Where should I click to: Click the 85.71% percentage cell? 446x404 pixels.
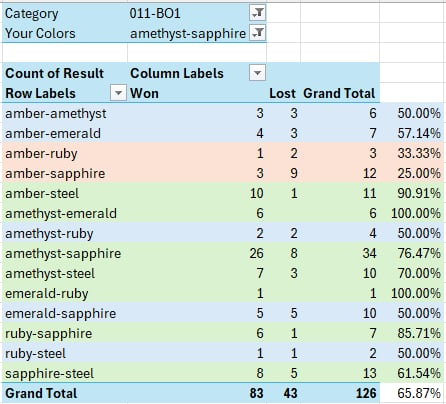click(412, 333)
